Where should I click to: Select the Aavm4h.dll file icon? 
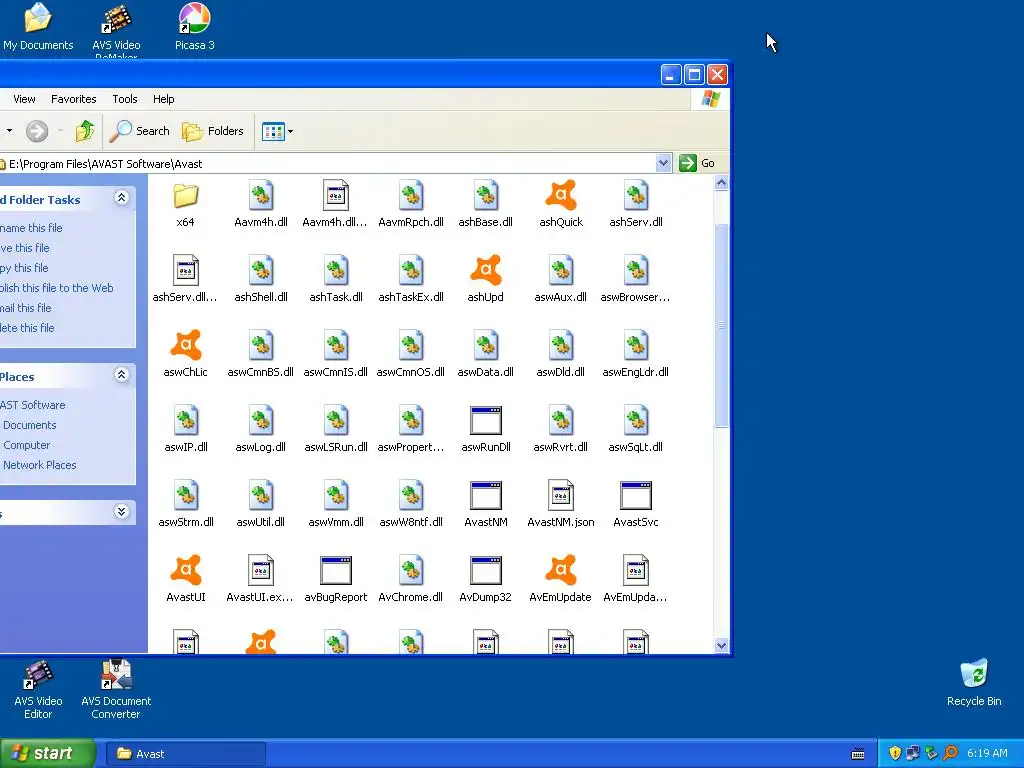point(261,195)
